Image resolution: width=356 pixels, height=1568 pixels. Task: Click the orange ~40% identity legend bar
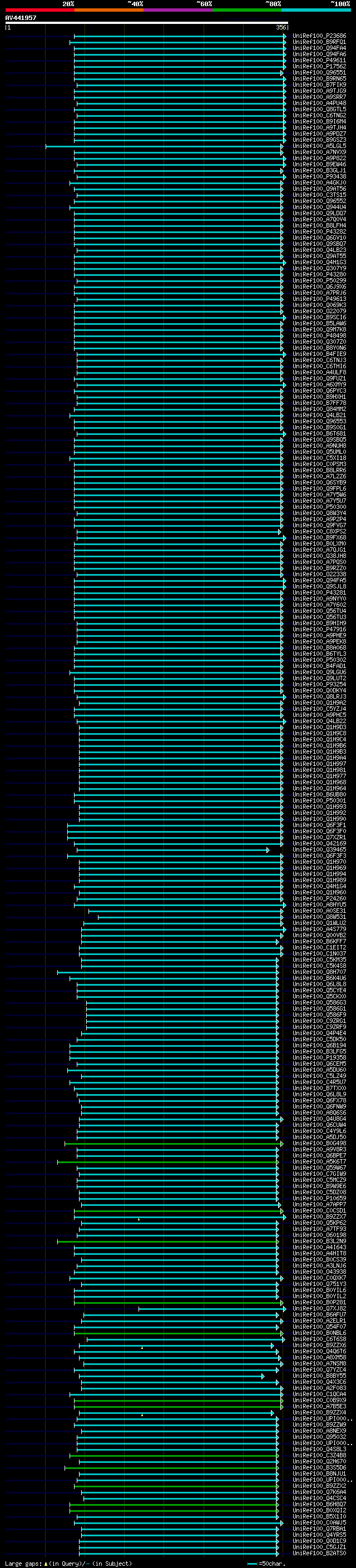click(109, 11)
